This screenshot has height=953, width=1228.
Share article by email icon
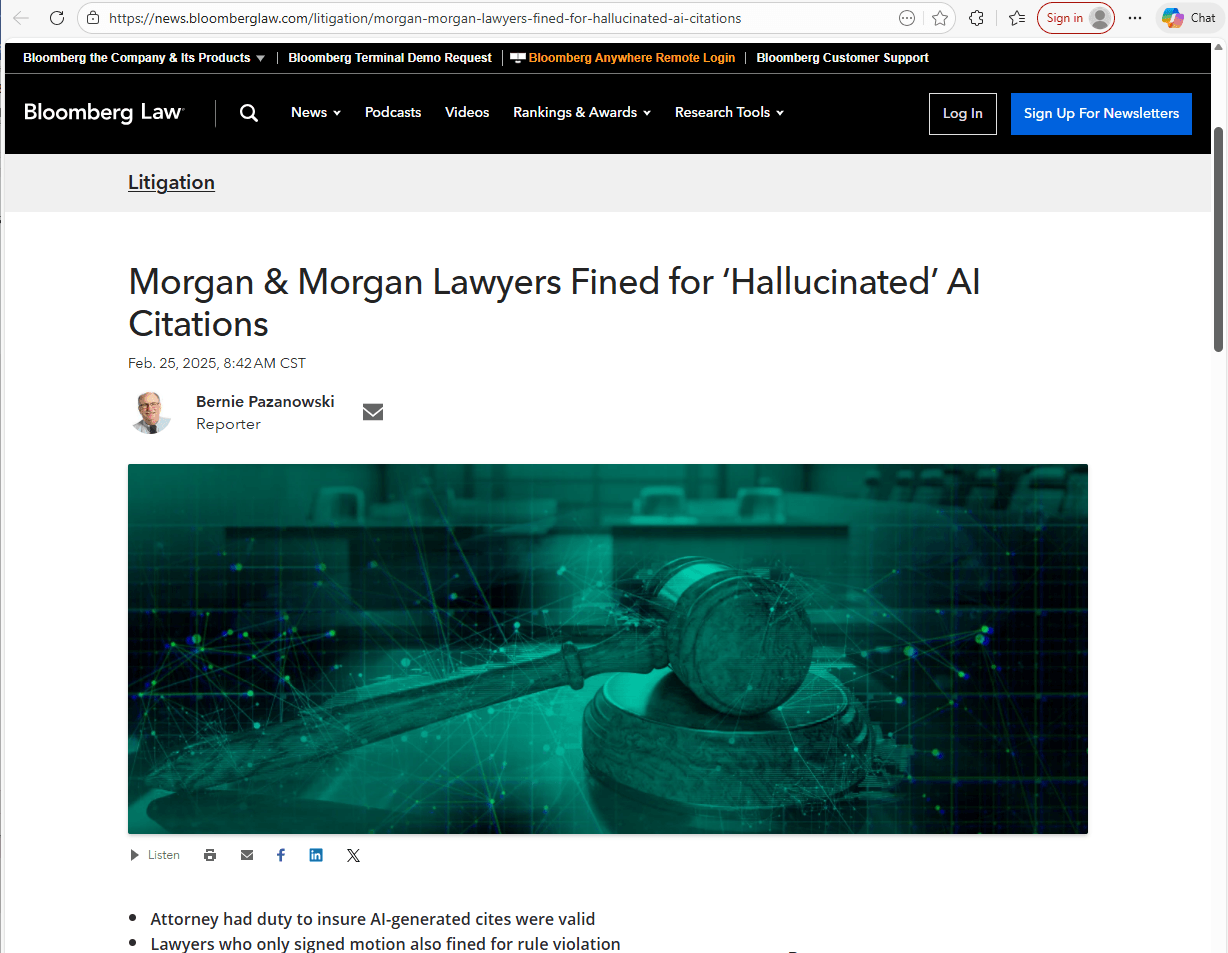tap(247, 855)
